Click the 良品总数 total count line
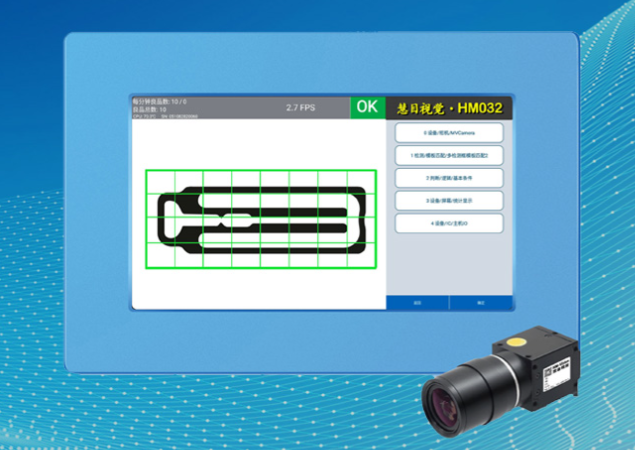Screen dimensions: 635x450 150,108
